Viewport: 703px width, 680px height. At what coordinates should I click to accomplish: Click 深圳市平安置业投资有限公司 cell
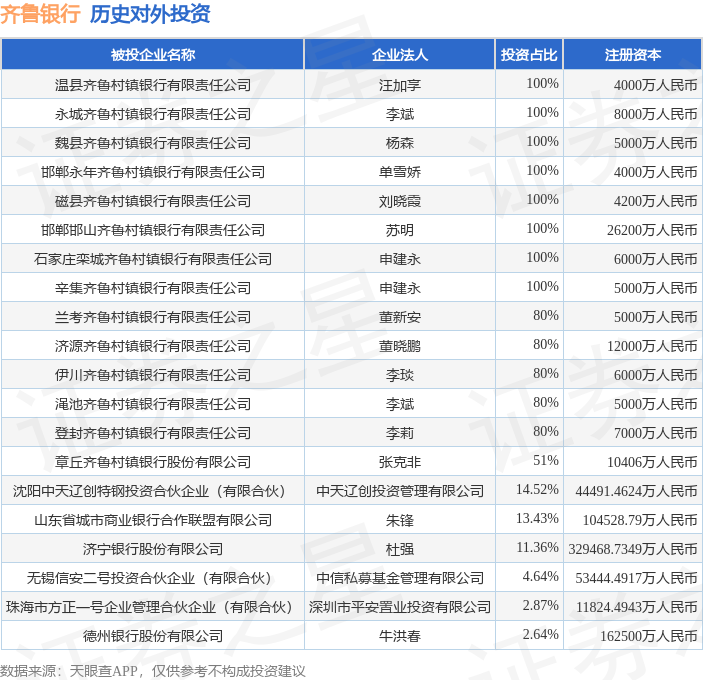click(x=399, y=606)
